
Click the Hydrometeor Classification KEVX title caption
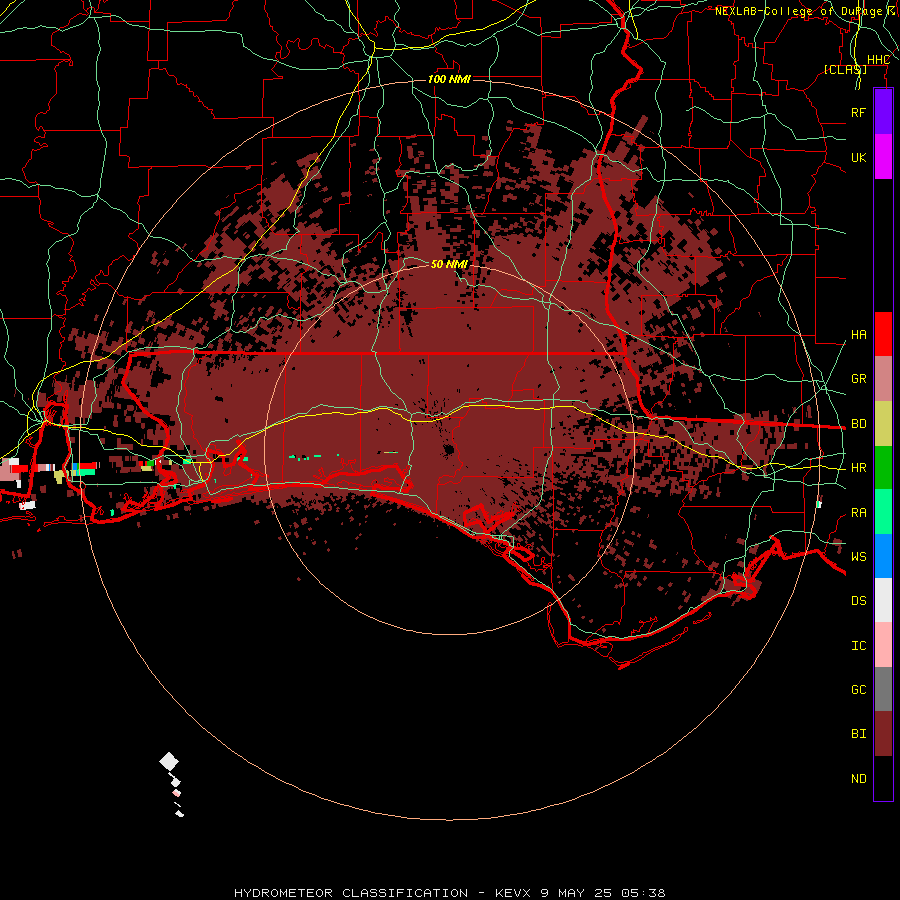click(x=449, y=893)
